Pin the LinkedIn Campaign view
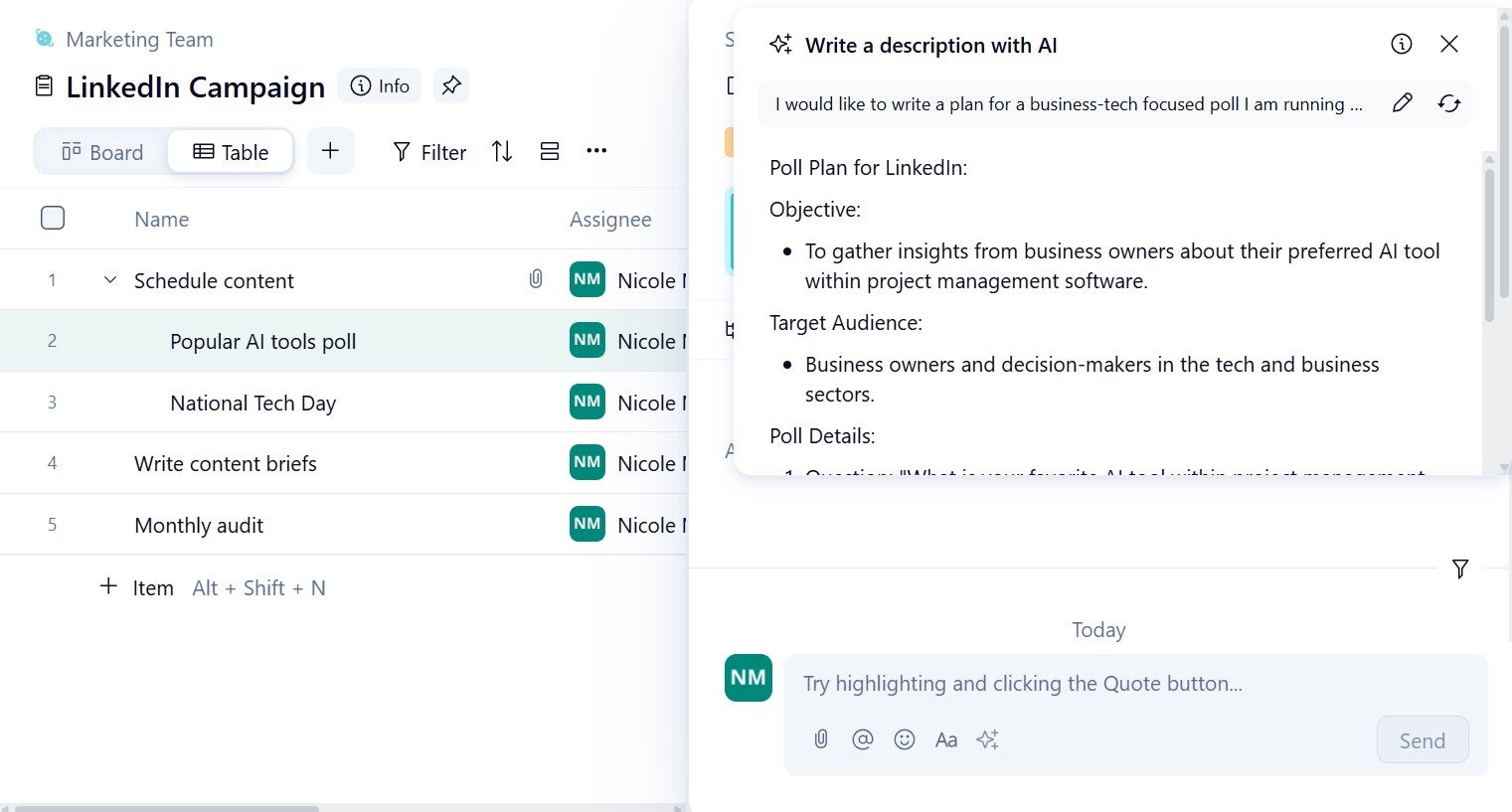 tap(451, 85)
